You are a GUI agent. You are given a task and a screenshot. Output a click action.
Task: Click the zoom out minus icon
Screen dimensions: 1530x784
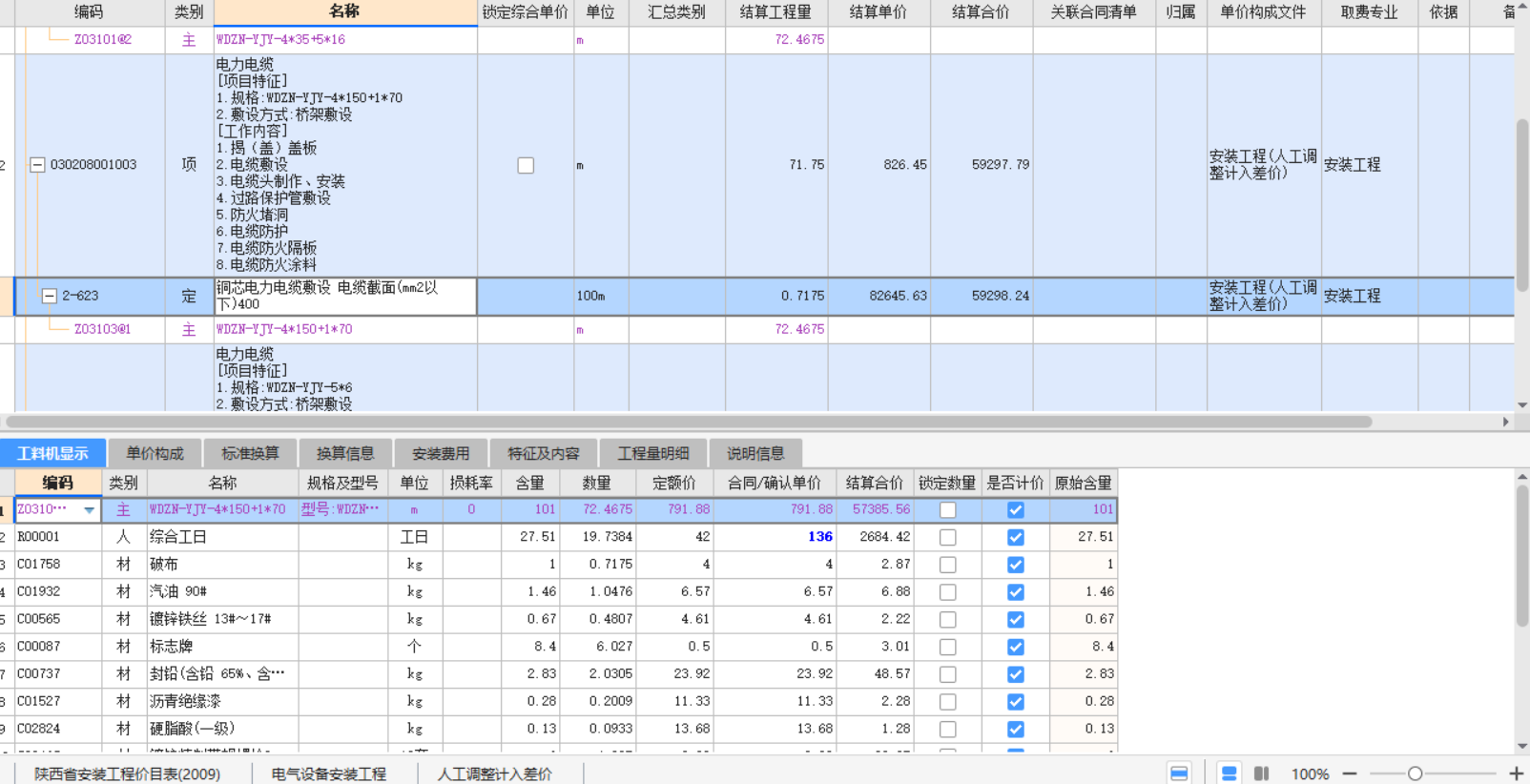1350,774
